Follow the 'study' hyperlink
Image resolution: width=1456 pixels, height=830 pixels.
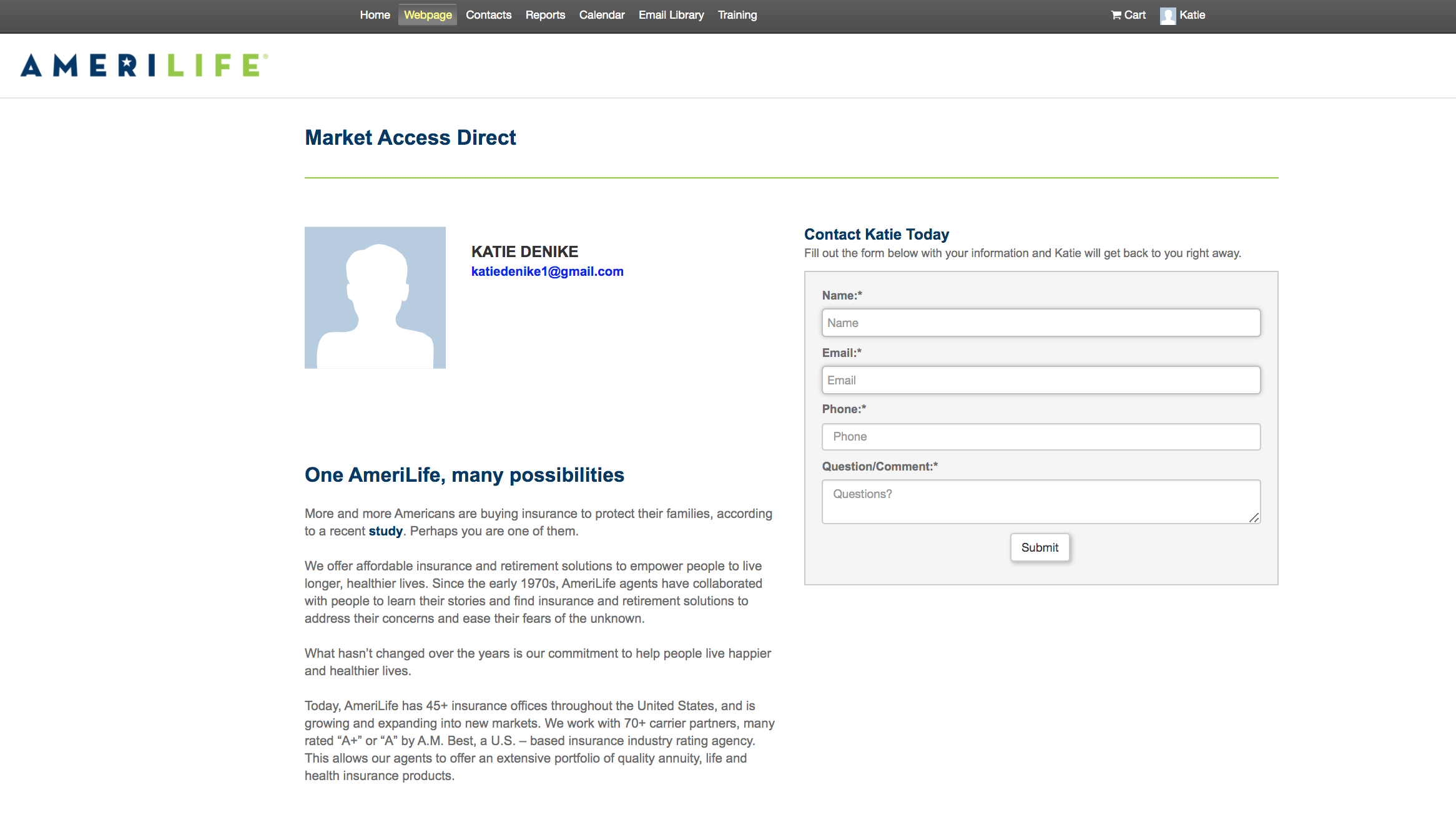385,531
